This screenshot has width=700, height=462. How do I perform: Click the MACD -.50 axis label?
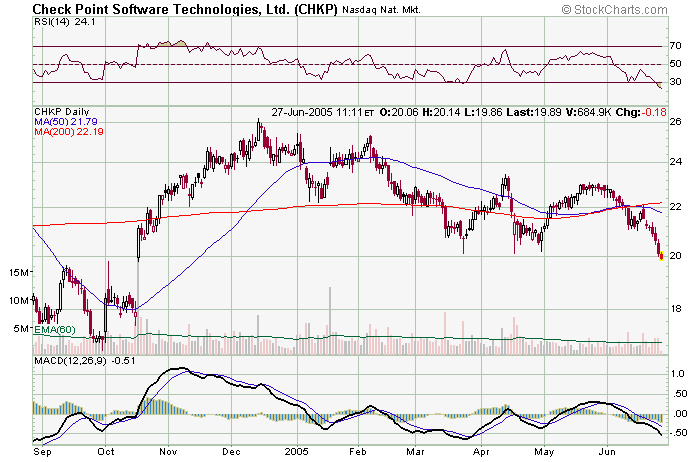pos(678,433)
